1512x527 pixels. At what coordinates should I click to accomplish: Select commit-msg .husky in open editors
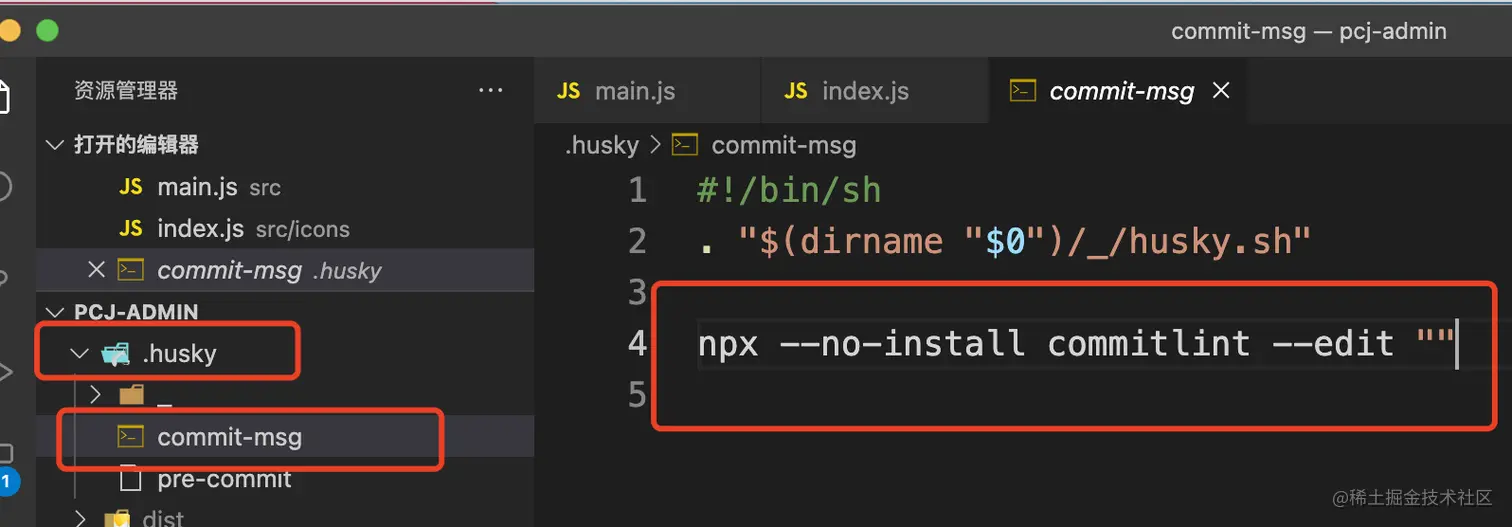point(285,270)
